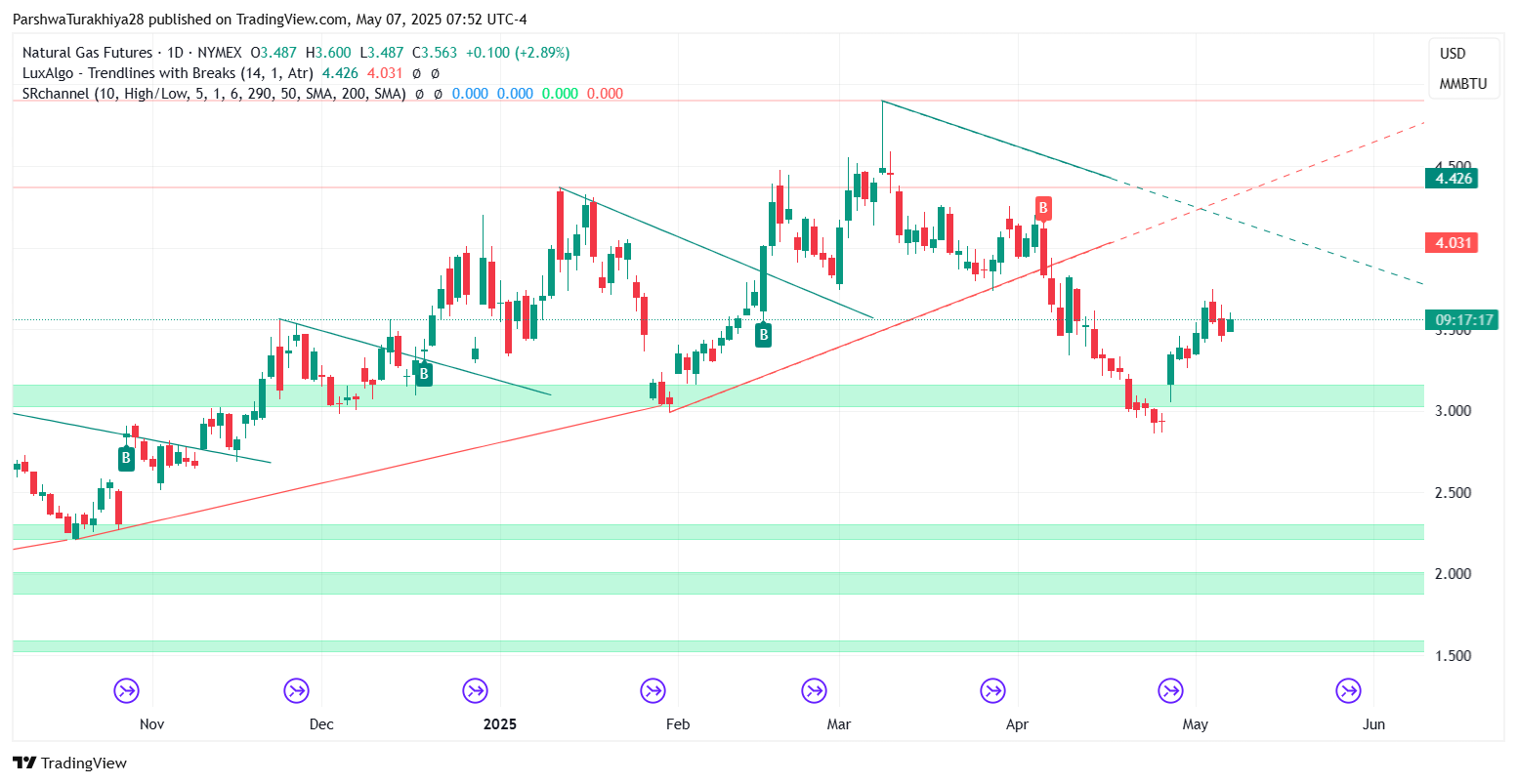Click the 1.500 price axis label
The width and height of the screenshot is (1517, 784).
tap(1454, 656)
